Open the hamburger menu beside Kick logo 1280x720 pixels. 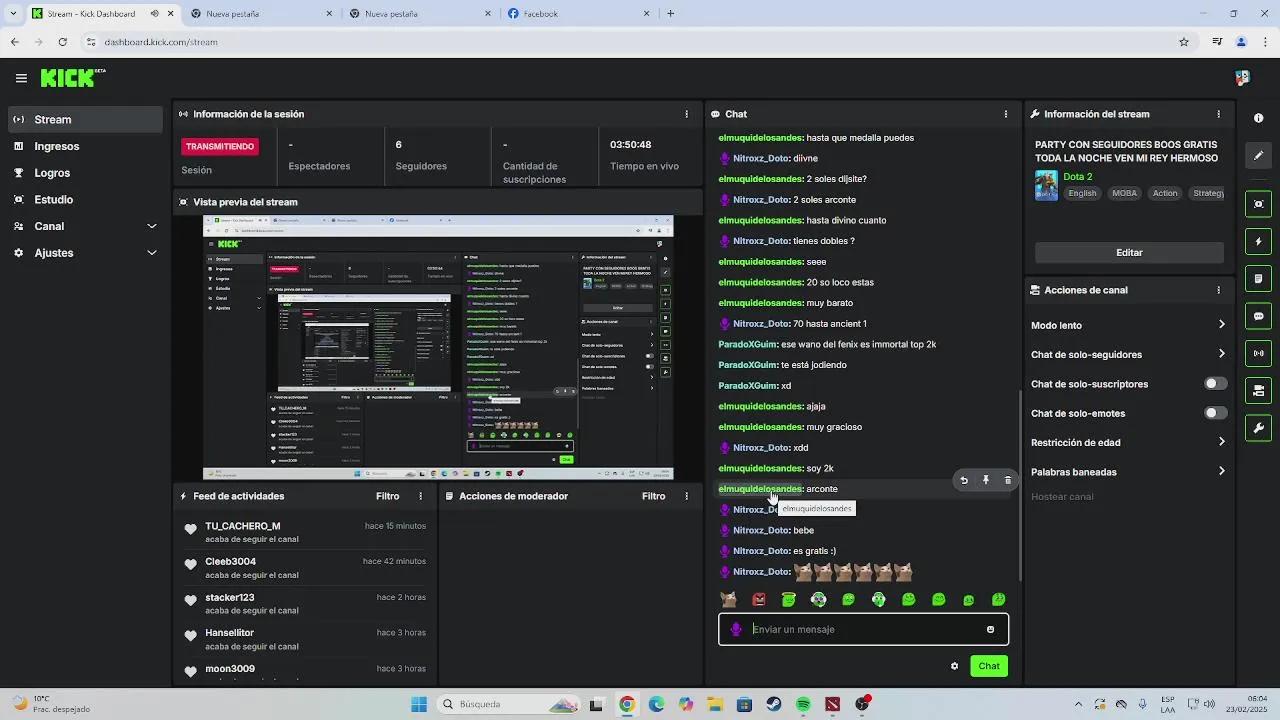click(x=21, y=78)
